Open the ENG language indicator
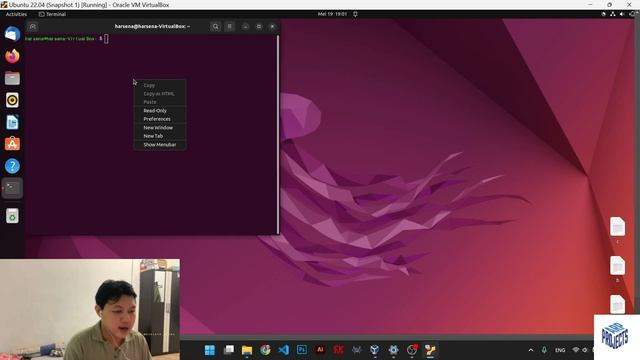The height and width of the screenshot is (360, 640). coord(560,350)
